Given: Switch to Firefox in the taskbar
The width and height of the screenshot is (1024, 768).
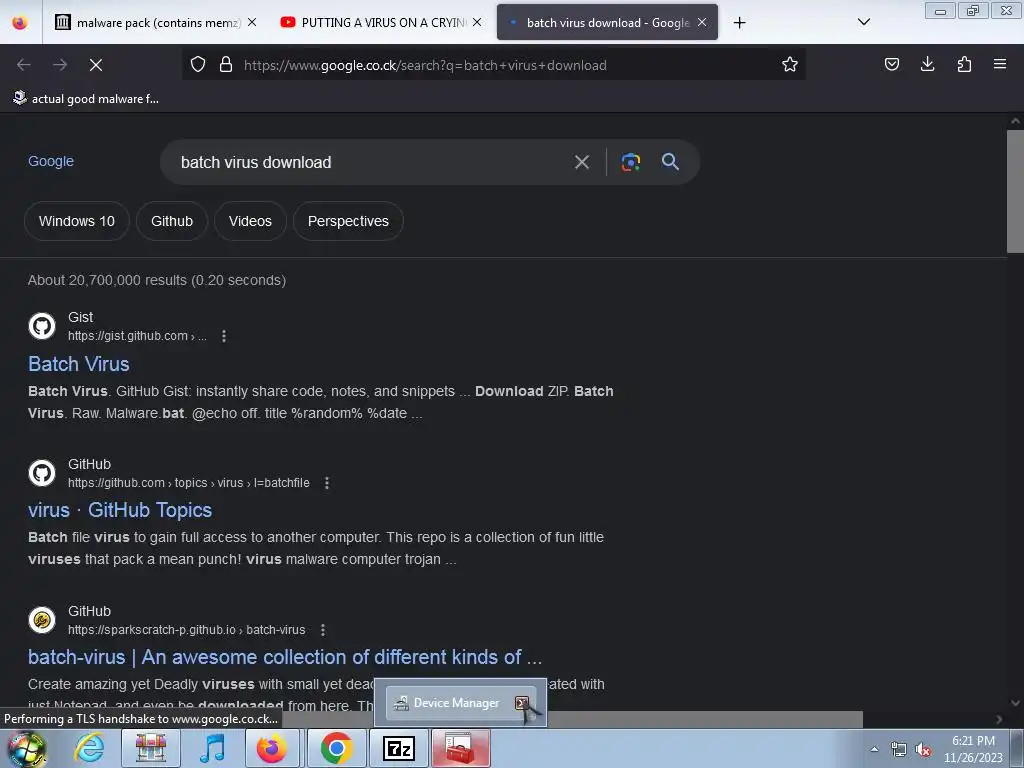Looking at the screenshot, I should point(272,748).
